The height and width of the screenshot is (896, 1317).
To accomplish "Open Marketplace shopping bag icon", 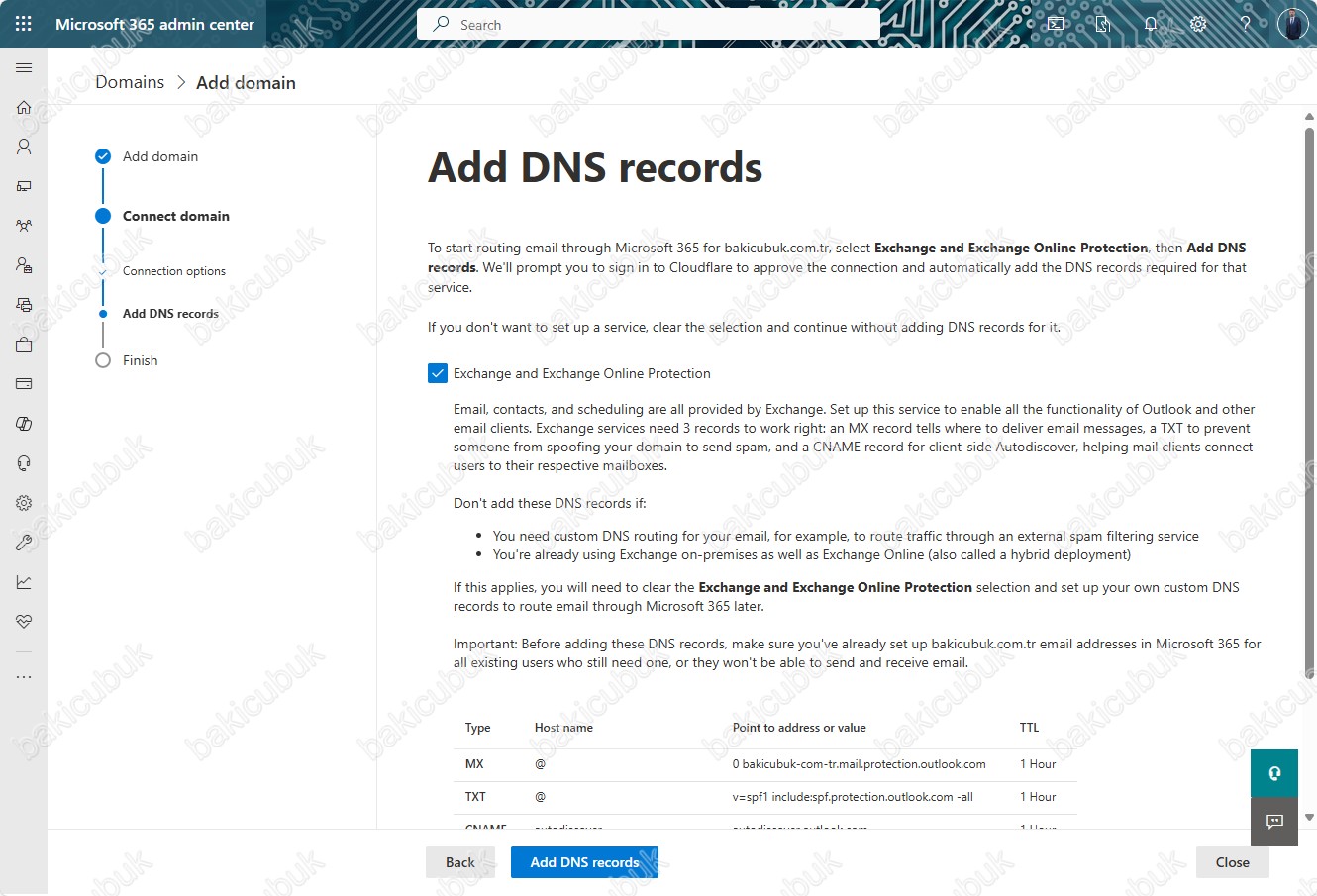I will (x=24, y=345).
